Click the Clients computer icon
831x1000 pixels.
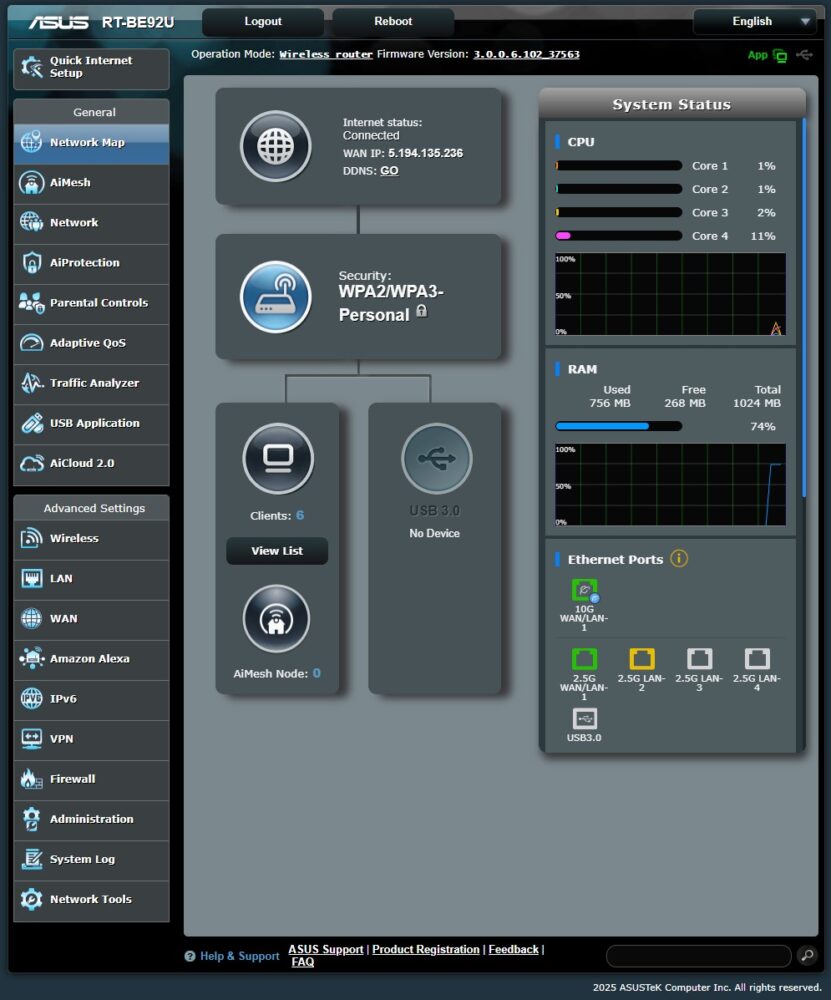pos(278,459)
